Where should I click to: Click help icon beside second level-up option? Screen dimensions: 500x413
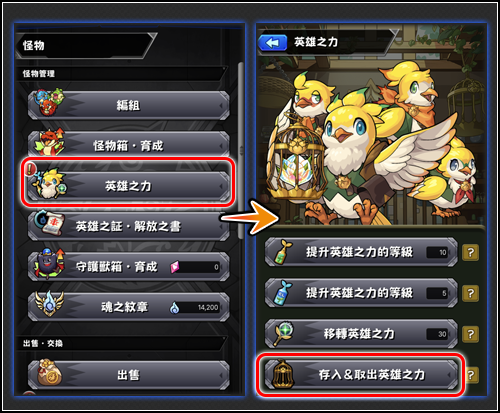click(470, 293)
